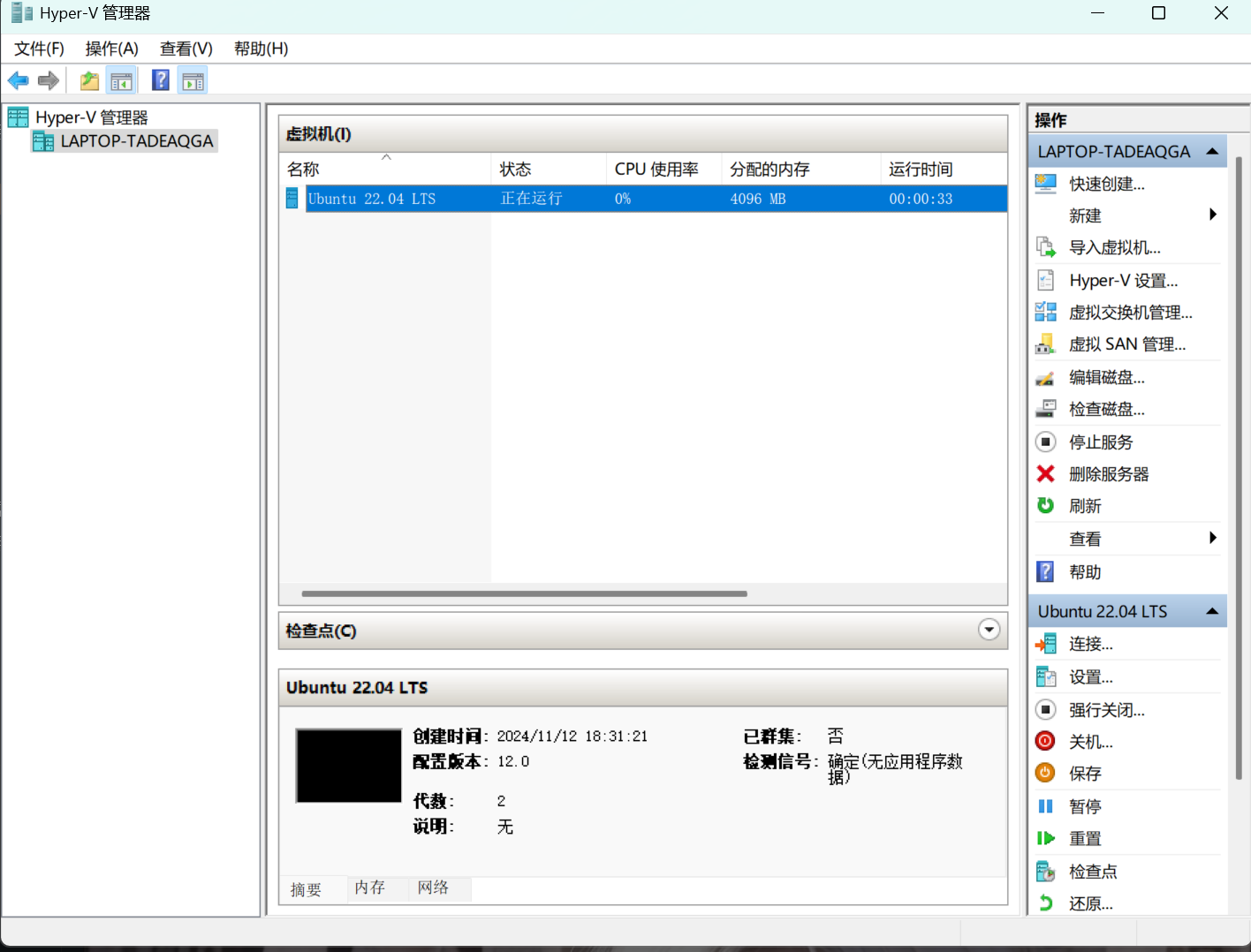Expand the 查看 submenu arrow in actions

(1213, 538)
